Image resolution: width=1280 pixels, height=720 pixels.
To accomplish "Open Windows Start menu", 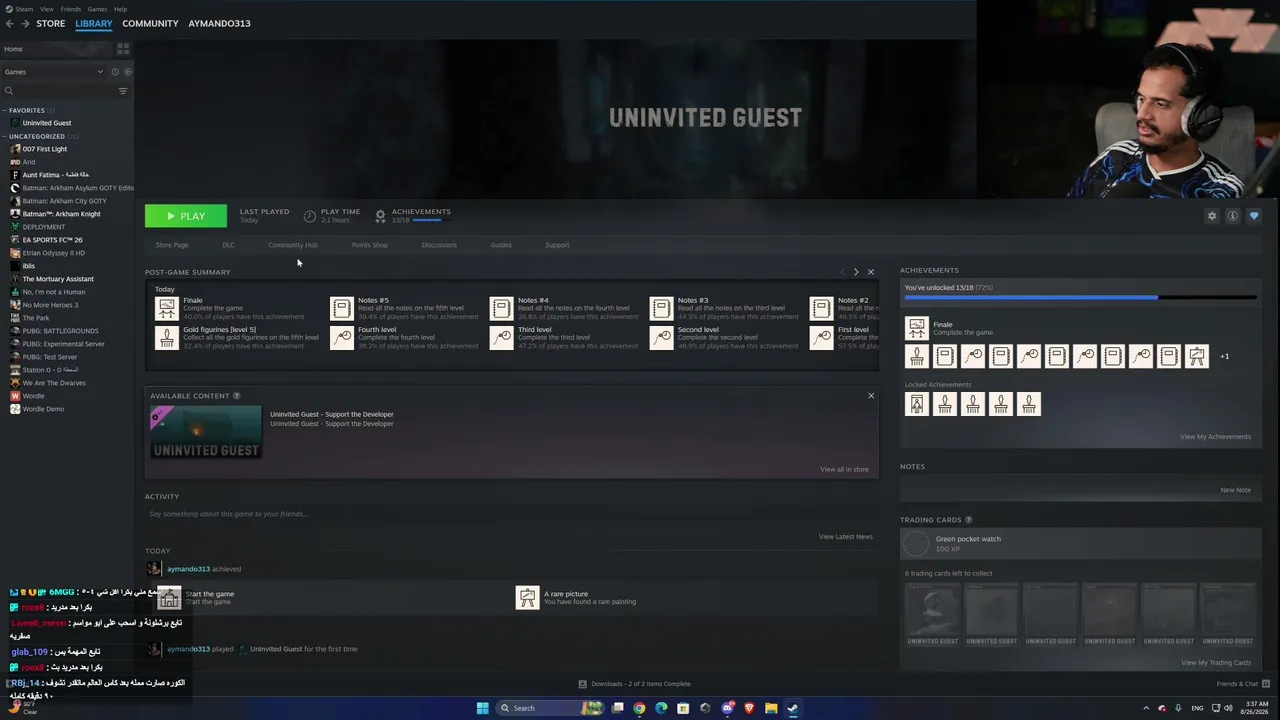I will (x=483, y=708).
